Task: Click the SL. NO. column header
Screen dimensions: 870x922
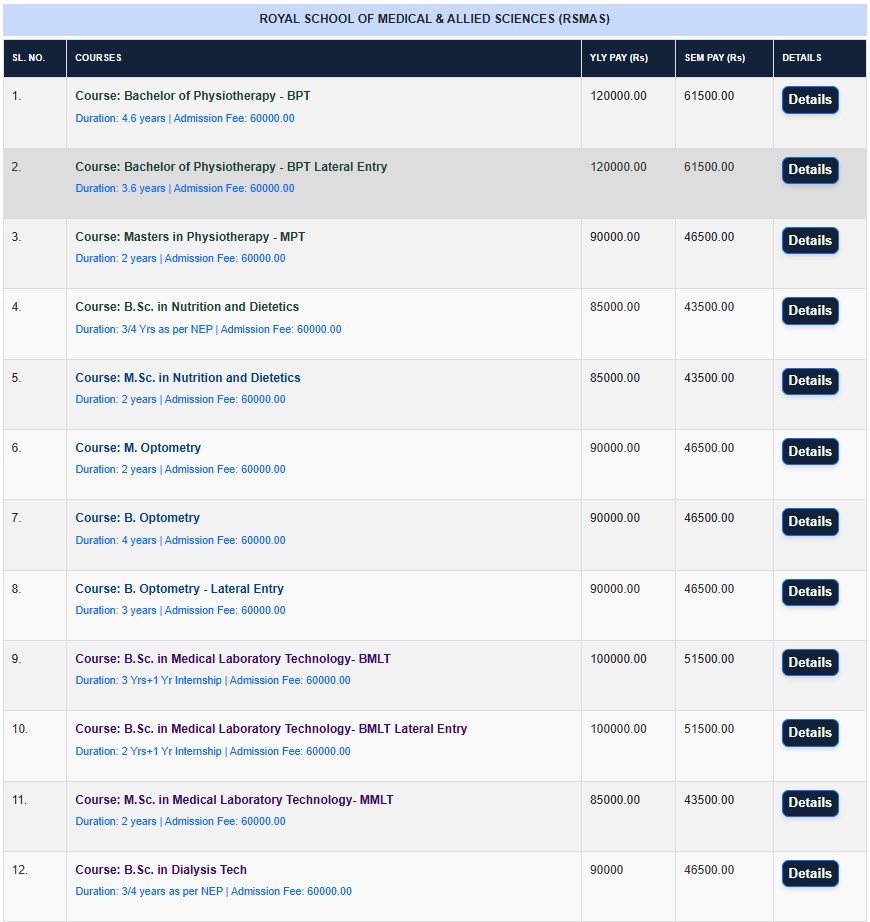Action: (28, 58)
